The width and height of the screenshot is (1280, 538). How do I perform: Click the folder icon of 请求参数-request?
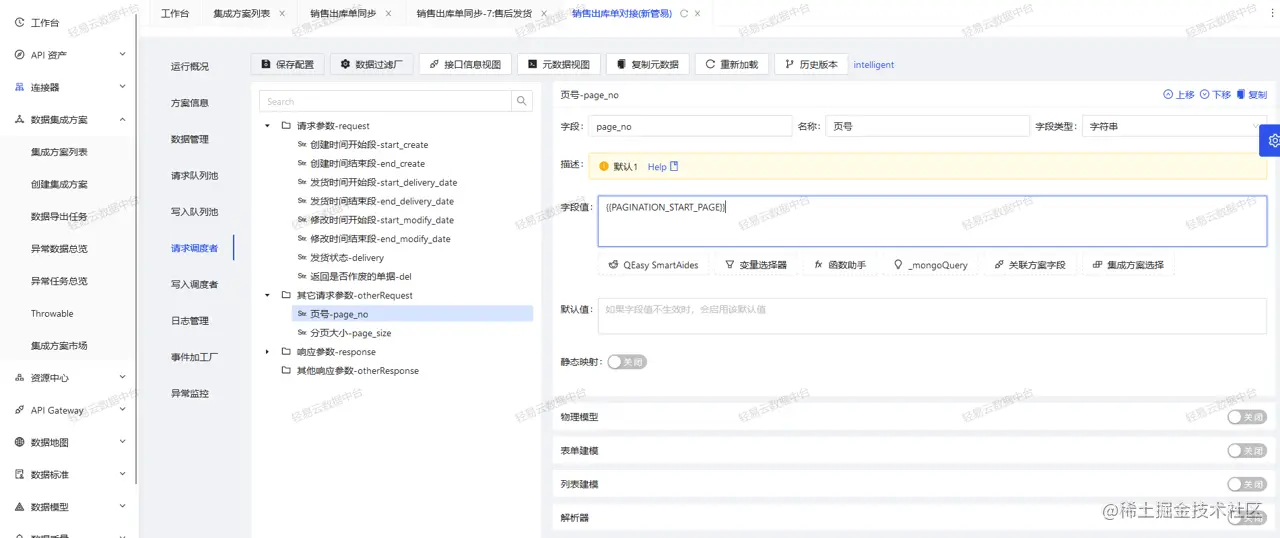click(x=286, y=126)
